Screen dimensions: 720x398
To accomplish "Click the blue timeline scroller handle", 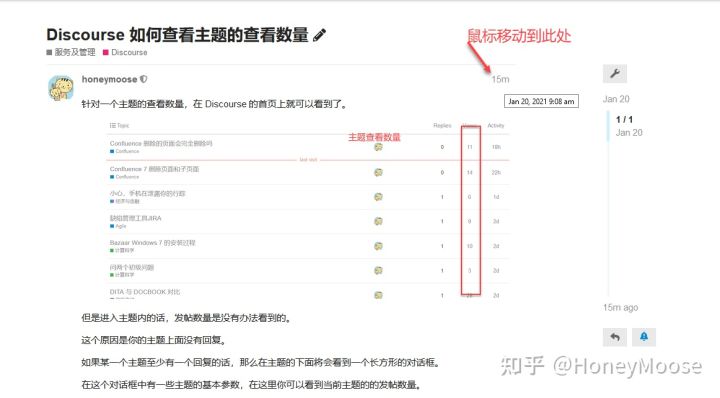I will [608, 126].
